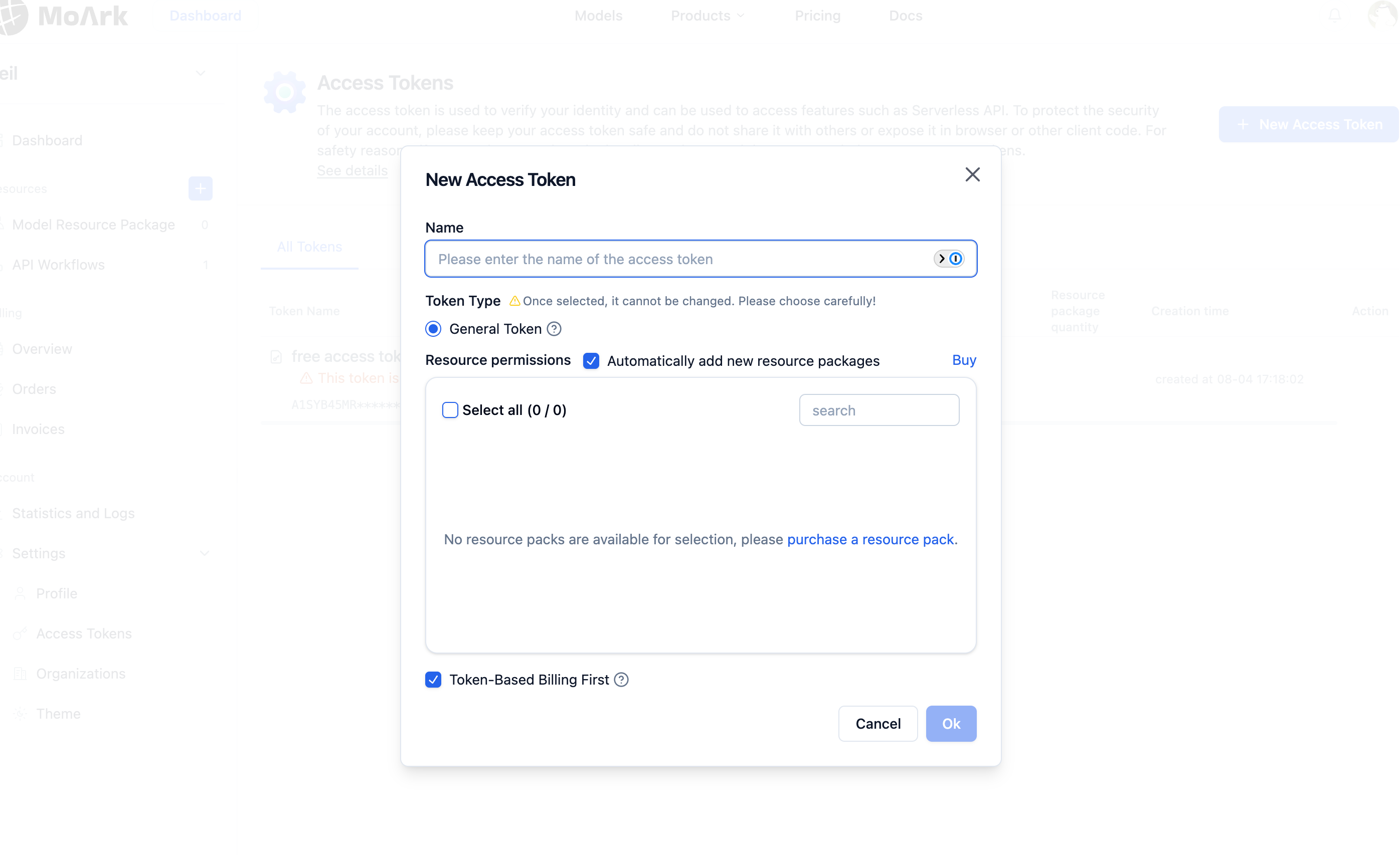Click the notification bell icon
The width and height of the screenshot is (1400, 855).
tap(1334, 16)
